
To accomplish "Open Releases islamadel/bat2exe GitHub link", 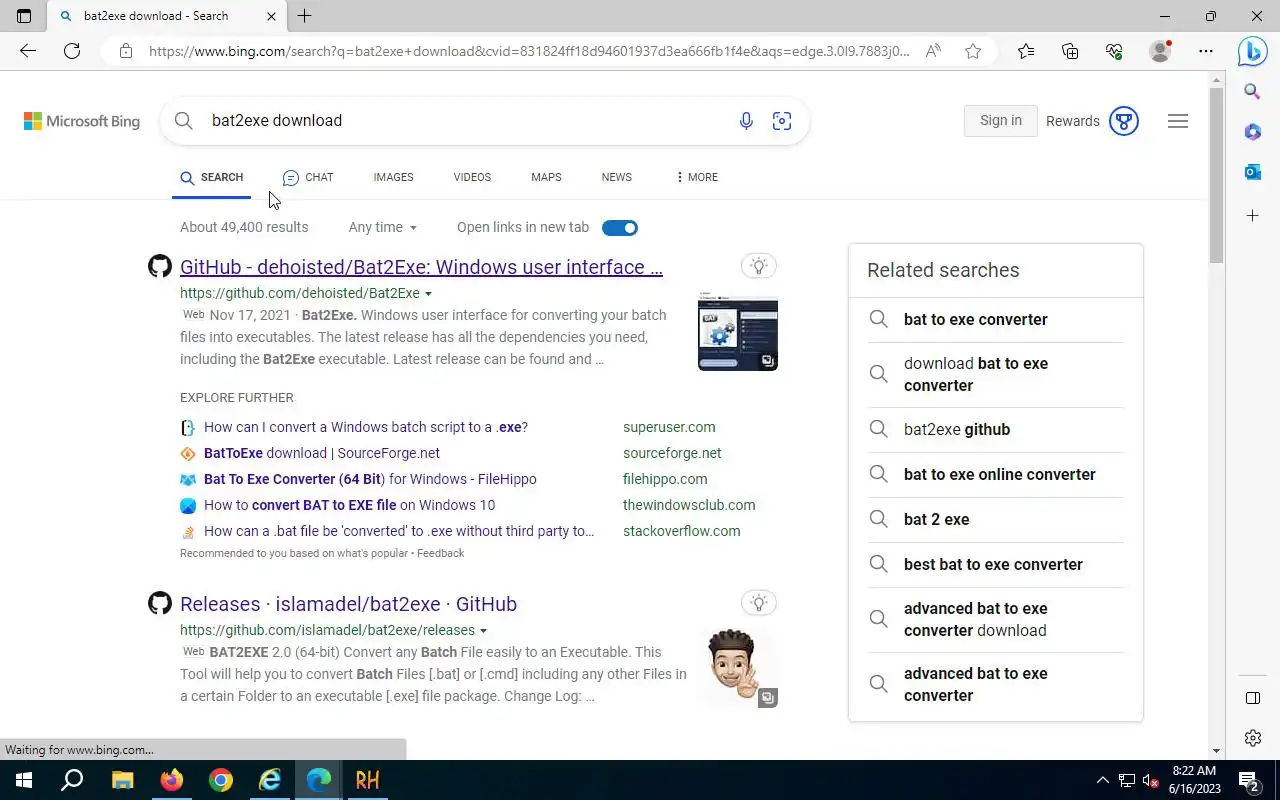I will pos(348,604).
